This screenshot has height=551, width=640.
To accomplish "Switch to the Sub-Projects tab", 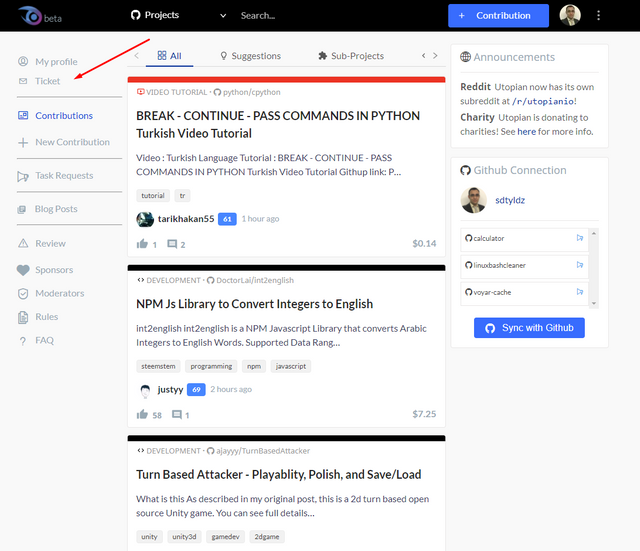I will pyautogui.click(x=351, y=56).
